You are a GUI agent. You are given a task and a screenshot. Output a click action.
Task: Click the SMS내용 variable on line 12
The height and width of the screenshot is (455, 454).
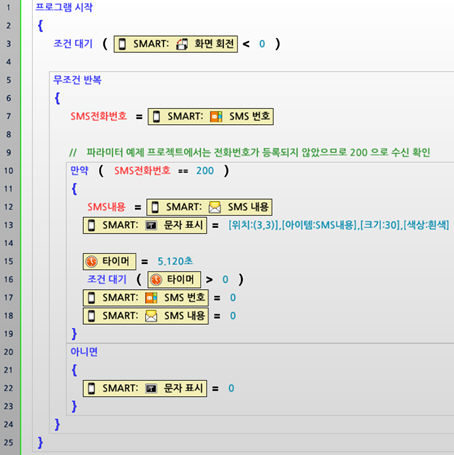(106, 207)
